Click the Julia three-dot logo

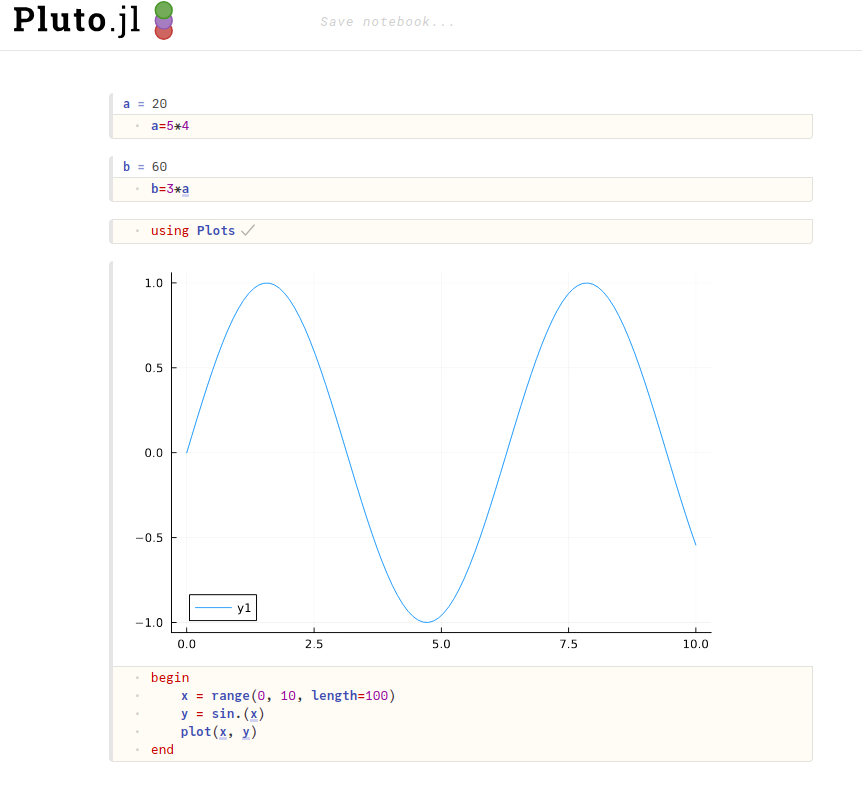pos(164,20)
